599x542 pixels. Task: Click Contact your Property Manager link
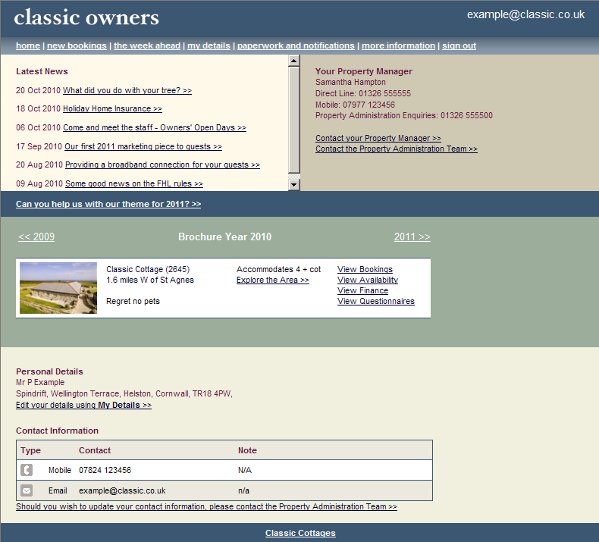[378, 138]
